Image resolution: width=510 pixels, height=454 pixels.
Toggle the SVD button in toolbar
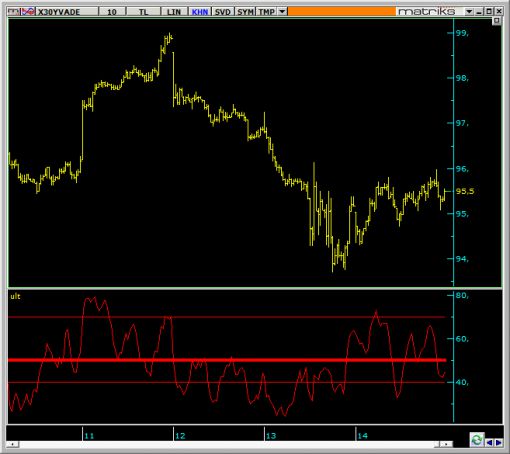tap(223, 12)
